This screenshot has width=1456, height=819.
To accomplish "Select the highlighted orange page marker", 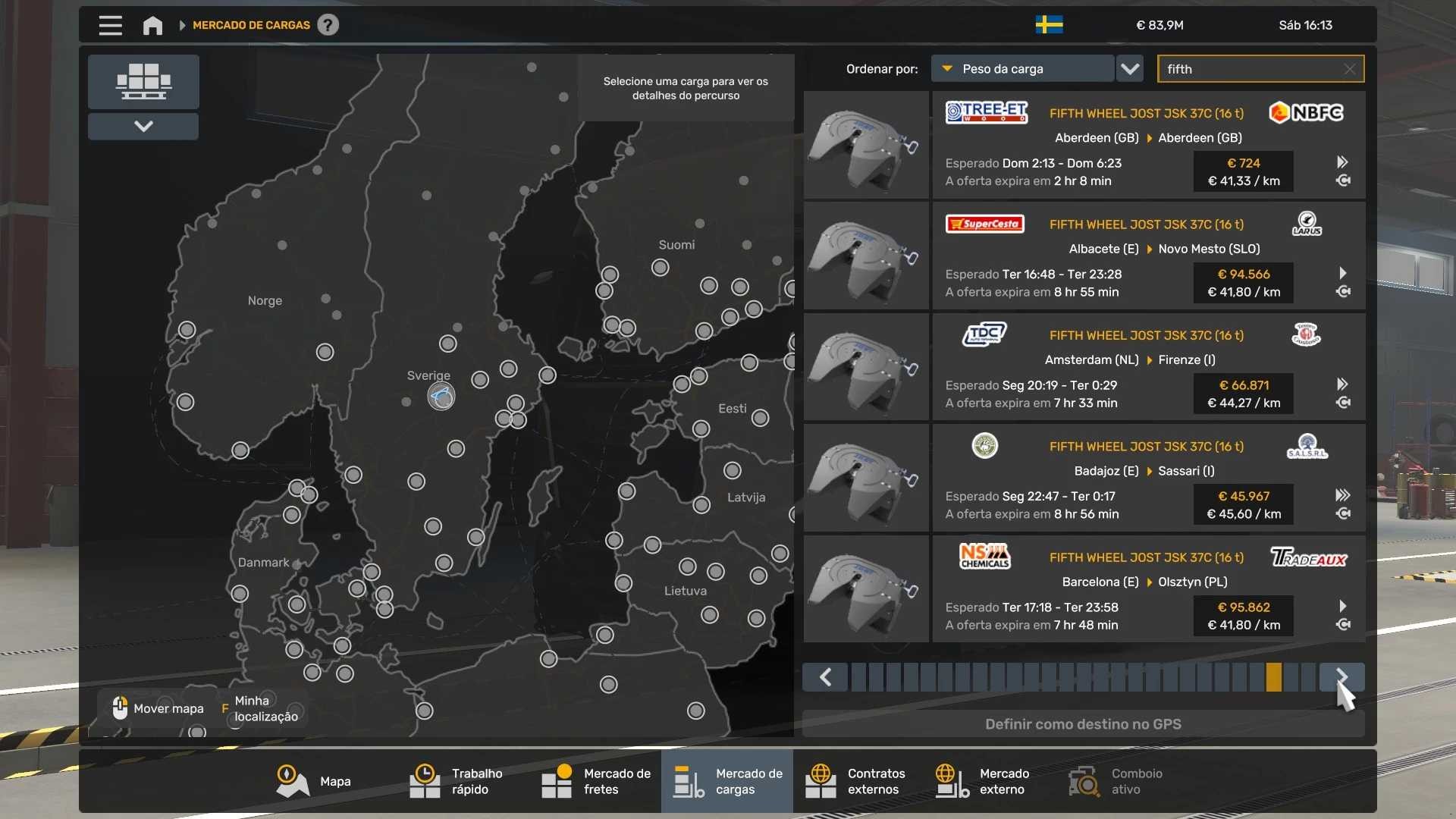I will pos(1274,677).
